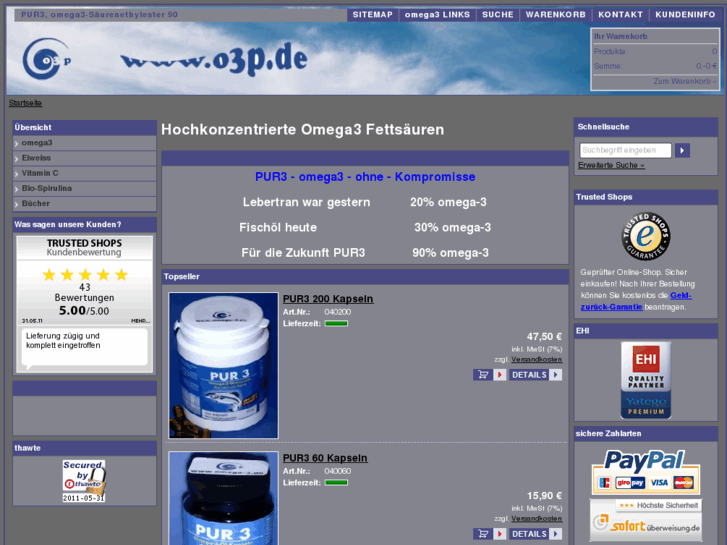Screen dimensions: 727x545
Task: Click the sofortüberweisung.de banner
Action: [645, 520]
